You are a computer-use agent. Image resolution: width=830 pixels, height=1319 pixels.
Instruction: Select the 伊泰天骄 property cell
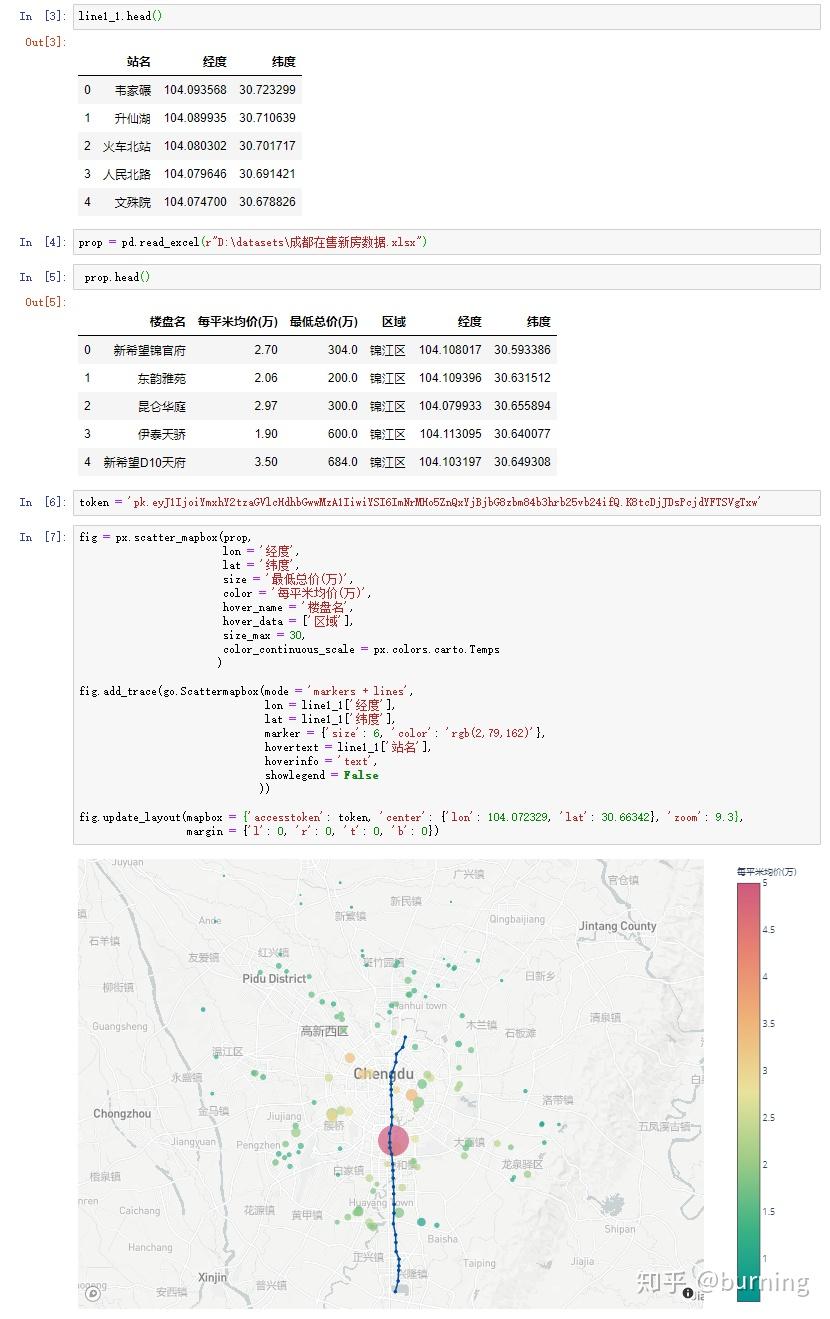pyautogui.click(x=162, y=434)
